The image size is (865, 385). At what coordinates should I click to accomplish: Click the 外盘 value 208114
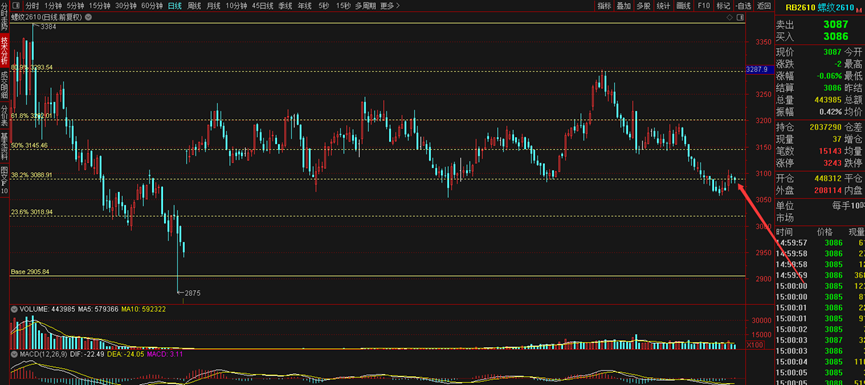tap(827, 190)
